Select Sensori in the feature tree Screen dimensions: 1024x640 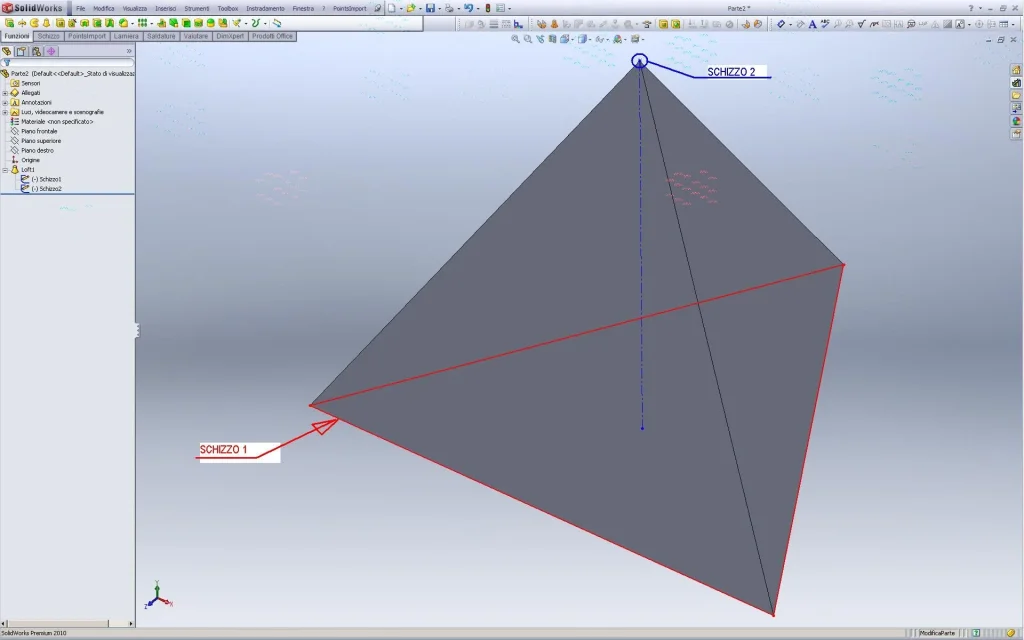click(x=31, y=84)
